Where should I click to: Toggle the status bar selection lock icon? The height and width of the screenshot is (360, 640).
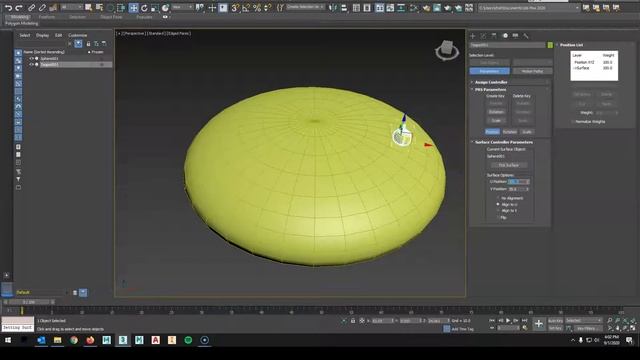(353, 321)
